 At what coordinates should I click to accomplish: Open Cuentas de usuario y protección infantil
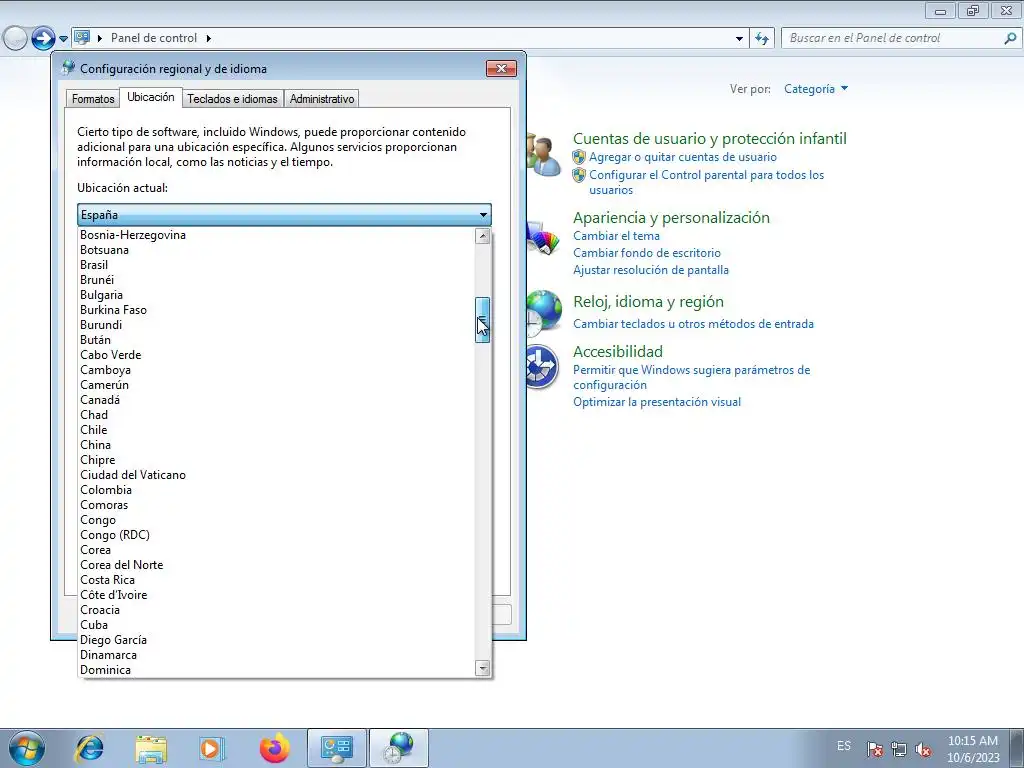[x=710, y=138]
